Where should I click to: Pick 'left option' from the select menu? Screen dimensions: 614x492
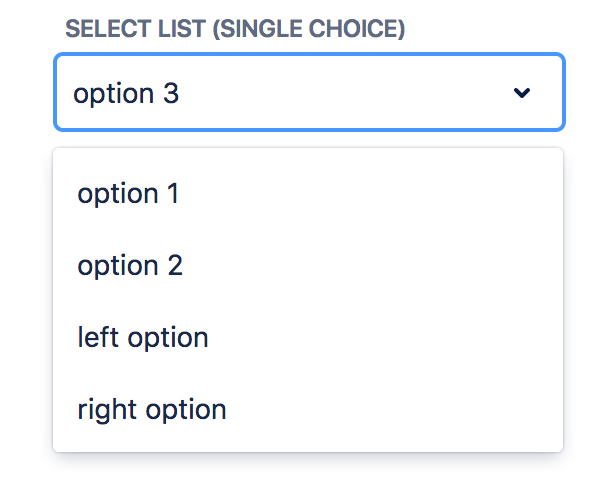pos(142,338)
